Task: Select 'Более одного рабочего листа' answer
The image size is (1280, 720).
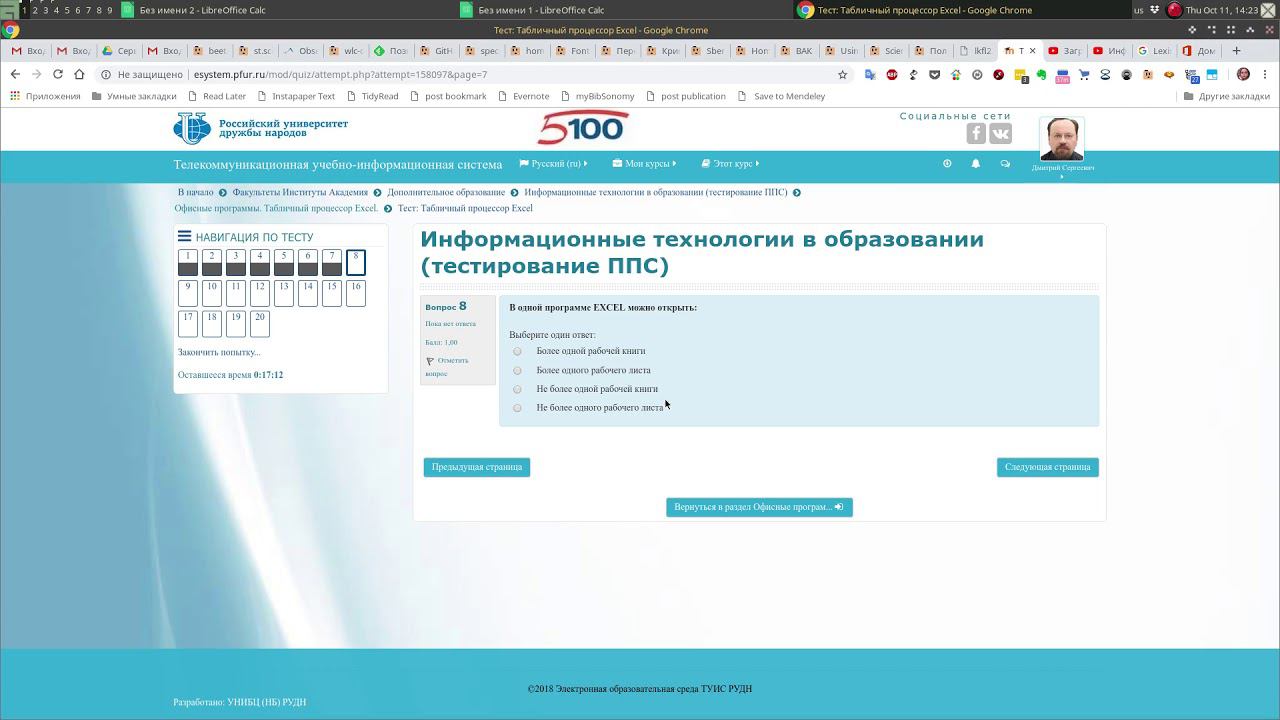Action: pyautogui.click(x=517, y=371)
